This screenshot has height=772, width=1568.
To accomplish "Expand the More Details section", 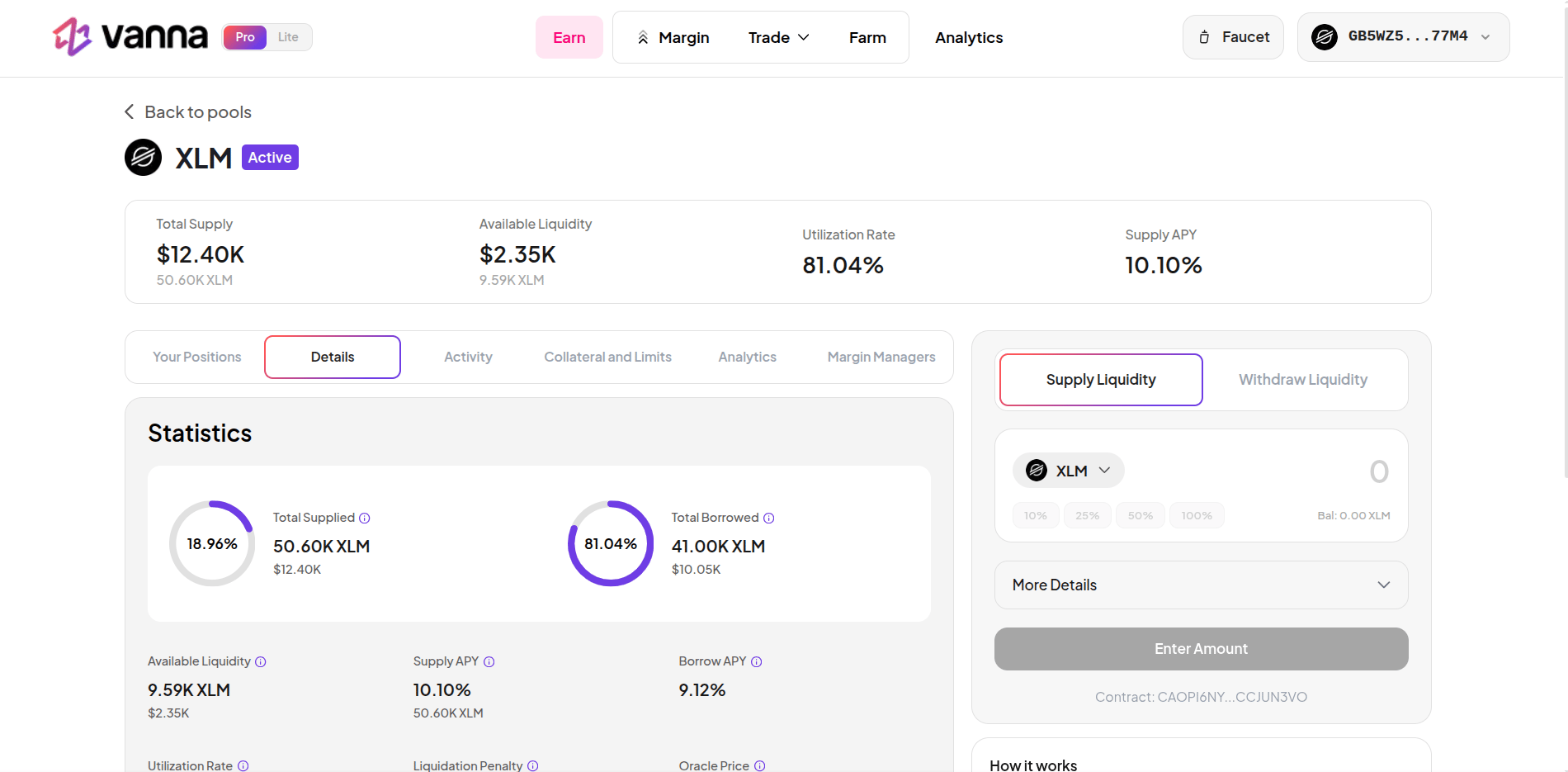I will tap(1201, 585).
